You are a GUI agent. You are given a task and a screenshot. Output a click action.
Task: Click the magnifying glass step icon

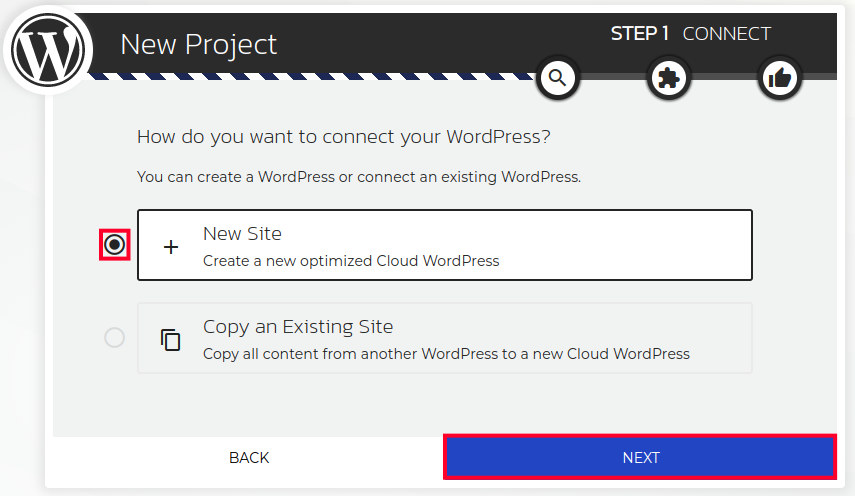(x=557, y=78)
